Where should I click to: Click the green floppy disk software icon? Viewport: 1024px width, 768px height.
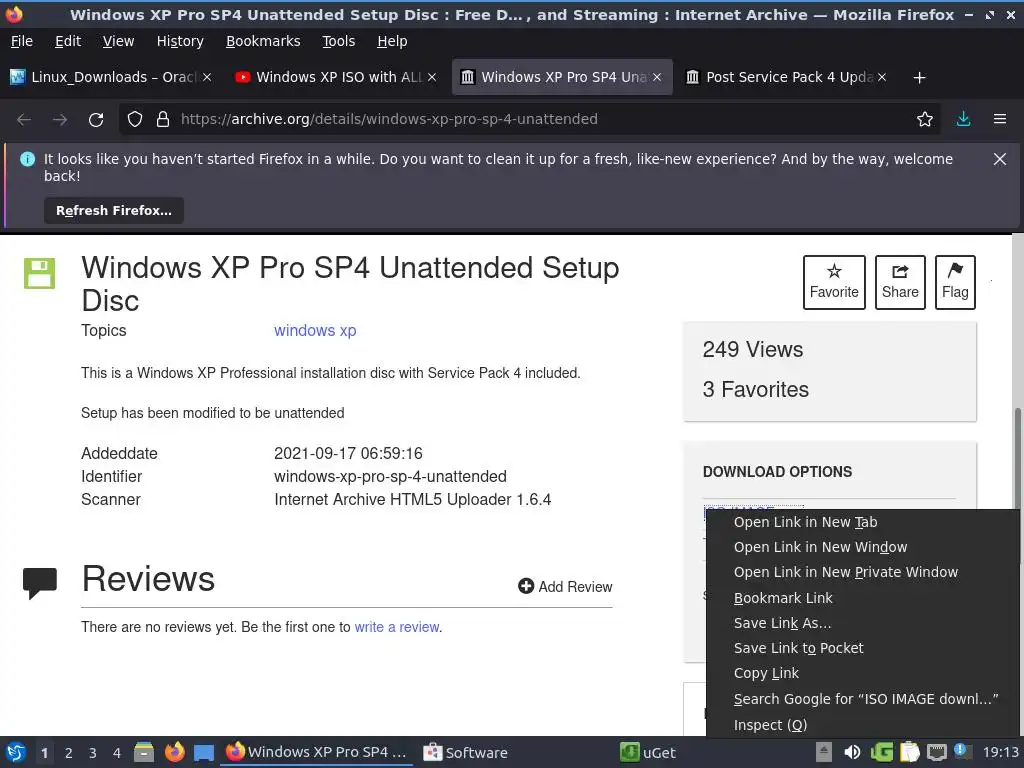point(39,273)
